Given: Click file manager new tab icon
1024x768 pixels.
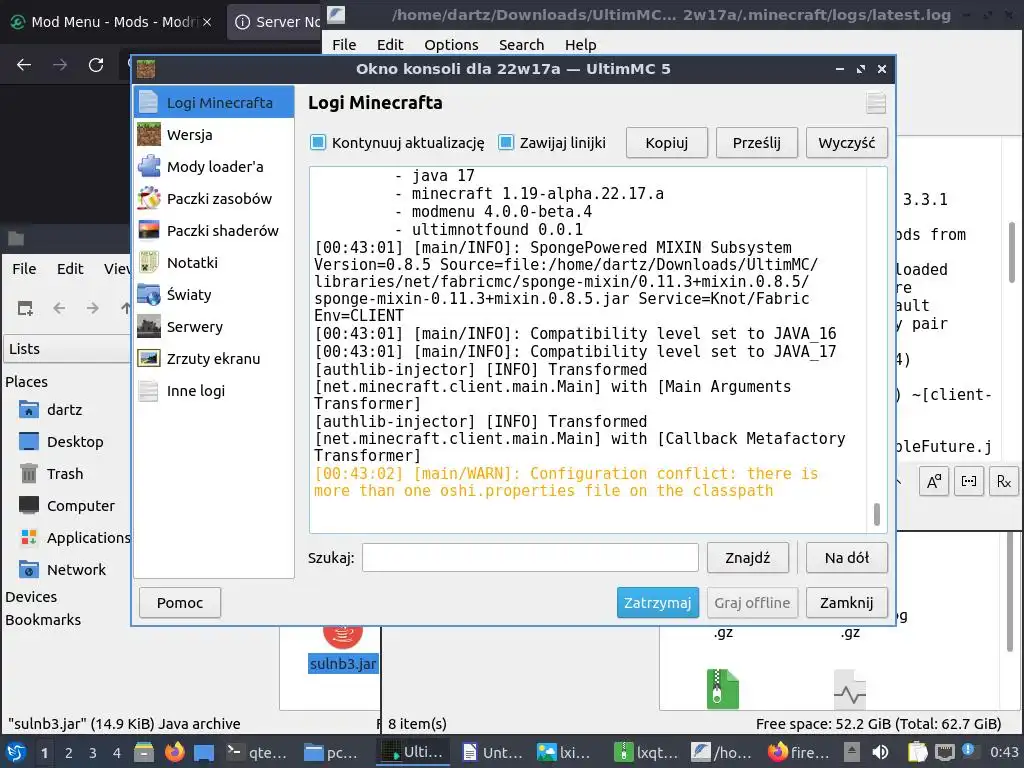Looking at the screenshot, I should click(x=25, y=308).
